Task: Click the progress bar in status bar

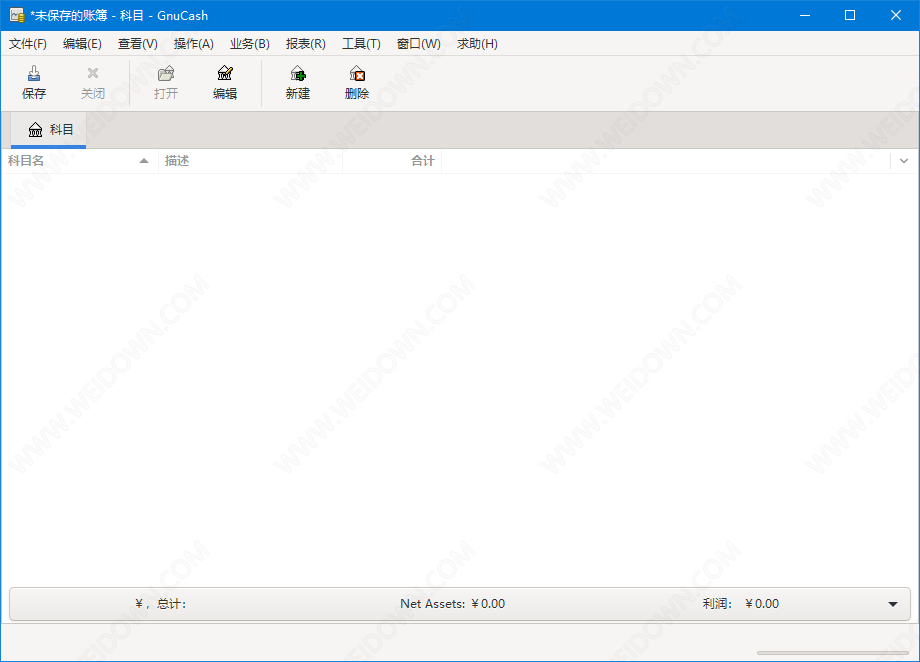Action: (x=832, y=652)
